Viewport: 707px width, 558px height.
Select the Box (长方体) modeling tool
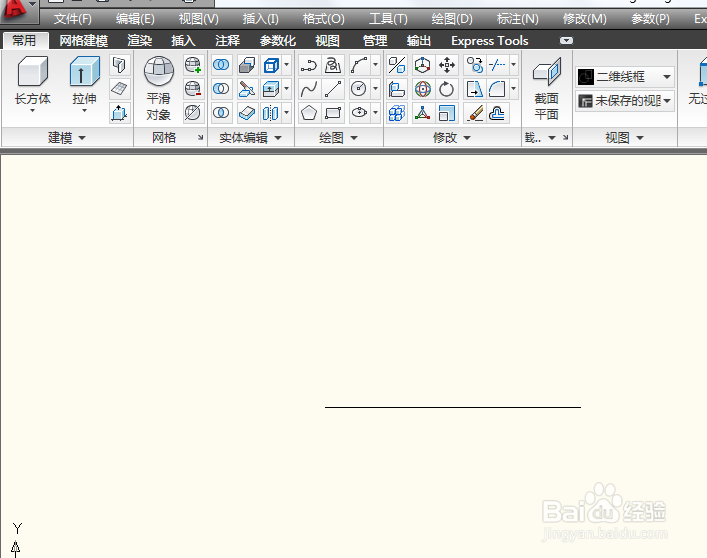click(32, 80)
